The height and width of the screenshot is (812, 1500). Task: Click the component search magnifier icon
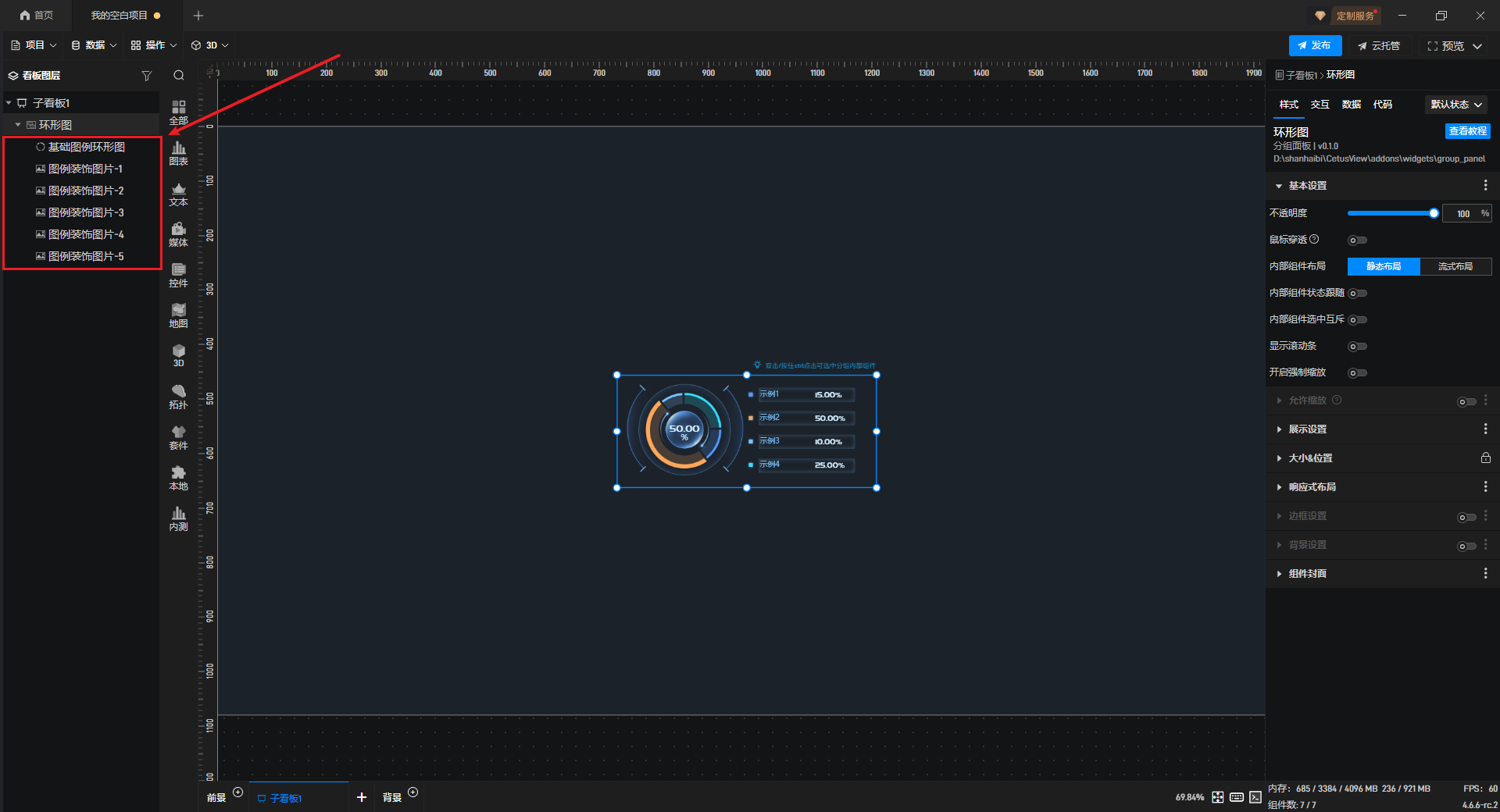[x=179, y=76]
